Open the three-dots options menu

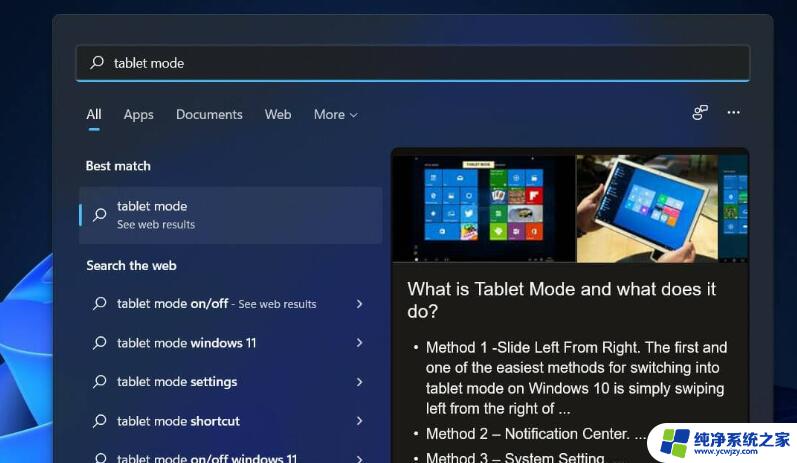point(733,112)
